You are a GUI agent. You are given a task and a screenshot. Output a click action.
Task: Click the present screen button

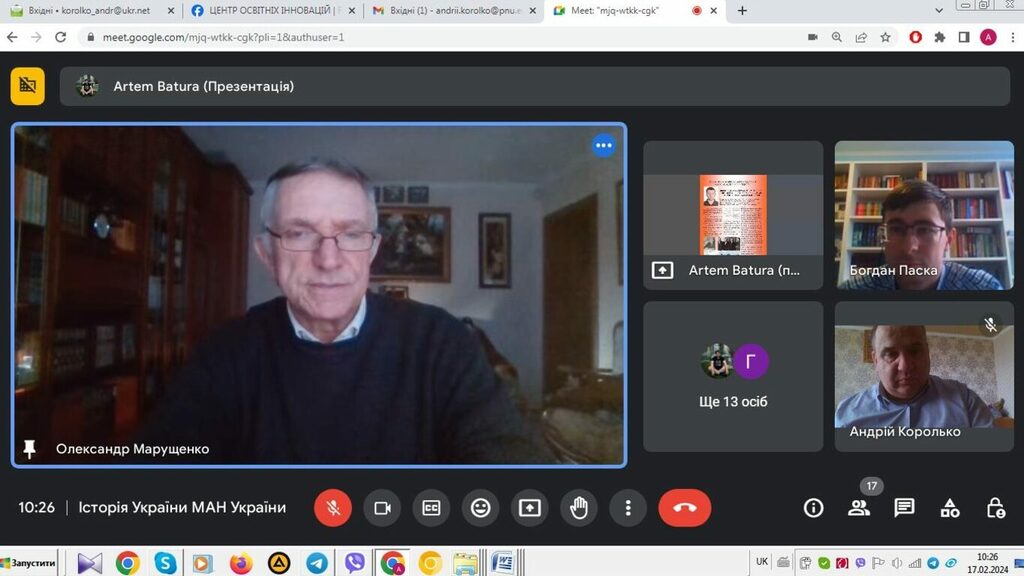coord(529,508)
